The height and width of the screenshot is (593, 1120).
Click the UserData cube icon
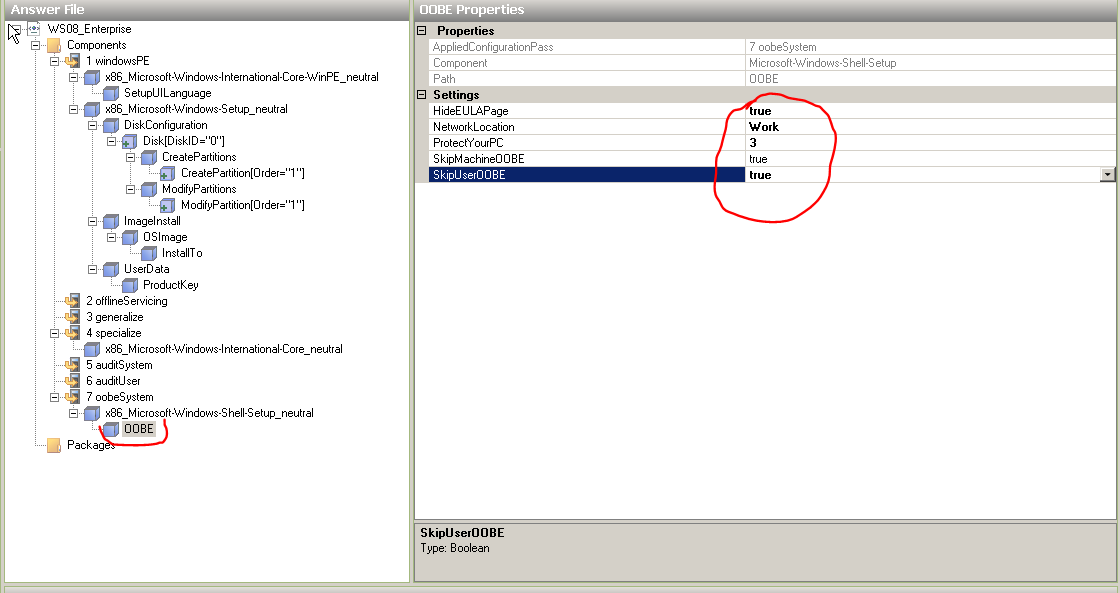(111, 269)
